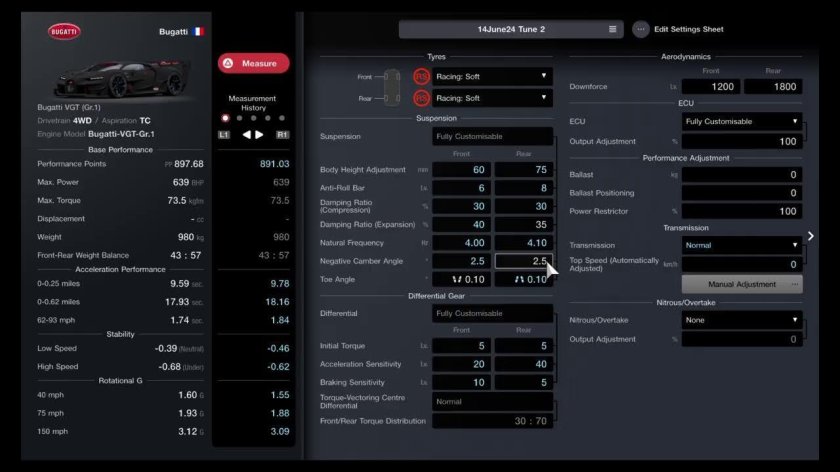Click the Bugatti logo emblem
The width and height of the screenshot is (840, 472).
point(64,32)
